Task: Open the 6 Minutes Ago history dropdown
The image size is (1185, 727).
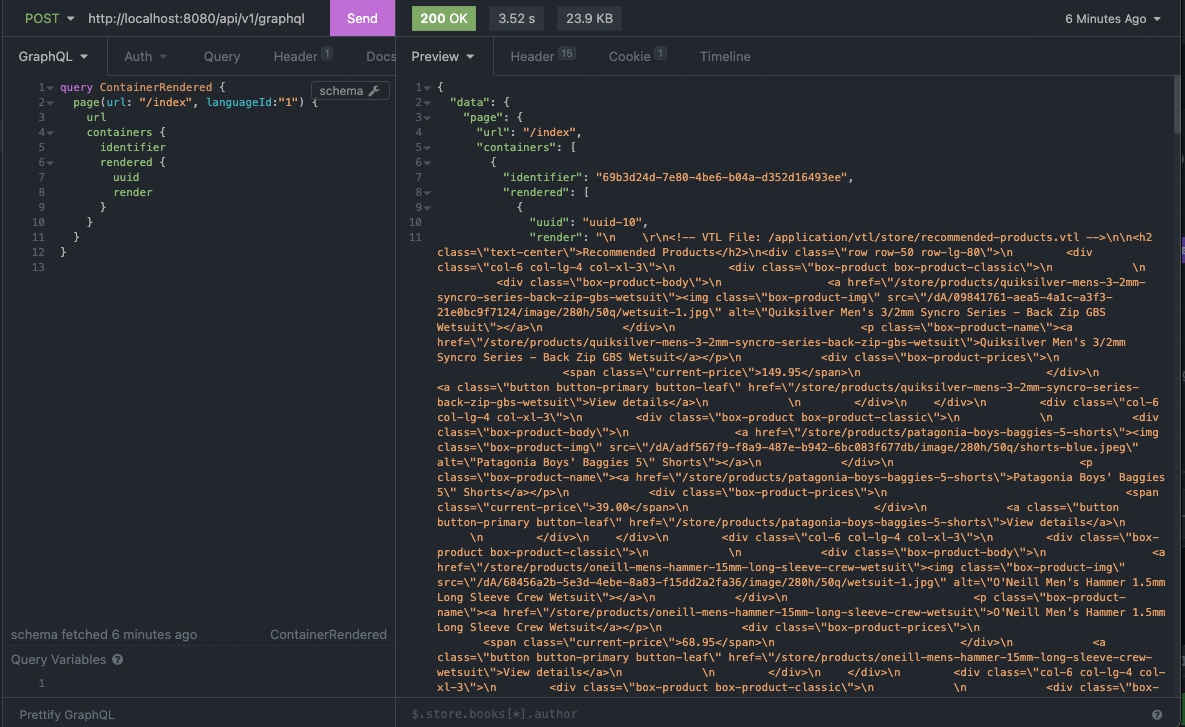Action: pos(1112,18)
